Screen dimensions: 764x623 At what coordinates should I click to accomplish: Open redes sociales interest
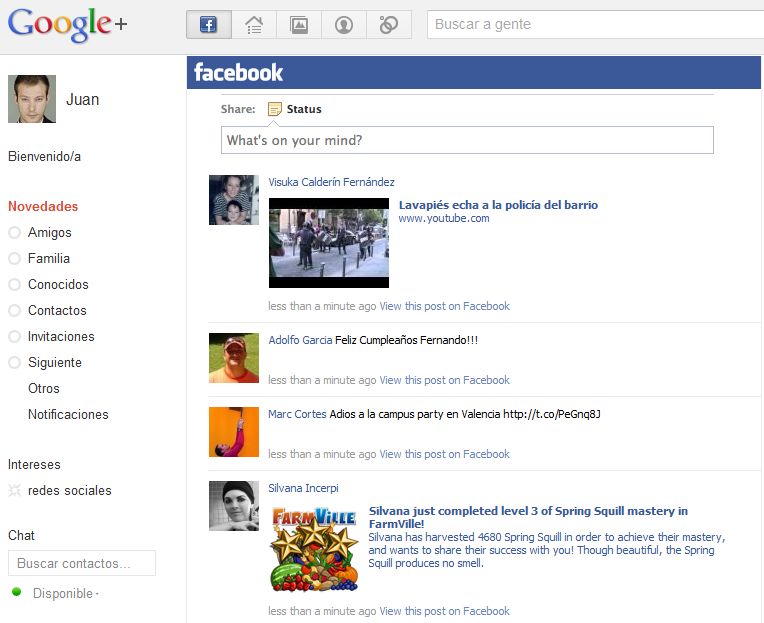pos(70,490)
